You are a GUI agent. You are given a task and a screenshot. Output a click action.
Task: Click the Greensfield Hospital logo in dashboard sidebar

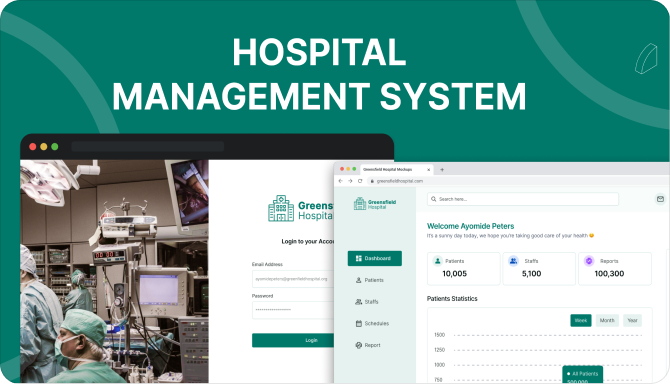click(x=375, y=204)
